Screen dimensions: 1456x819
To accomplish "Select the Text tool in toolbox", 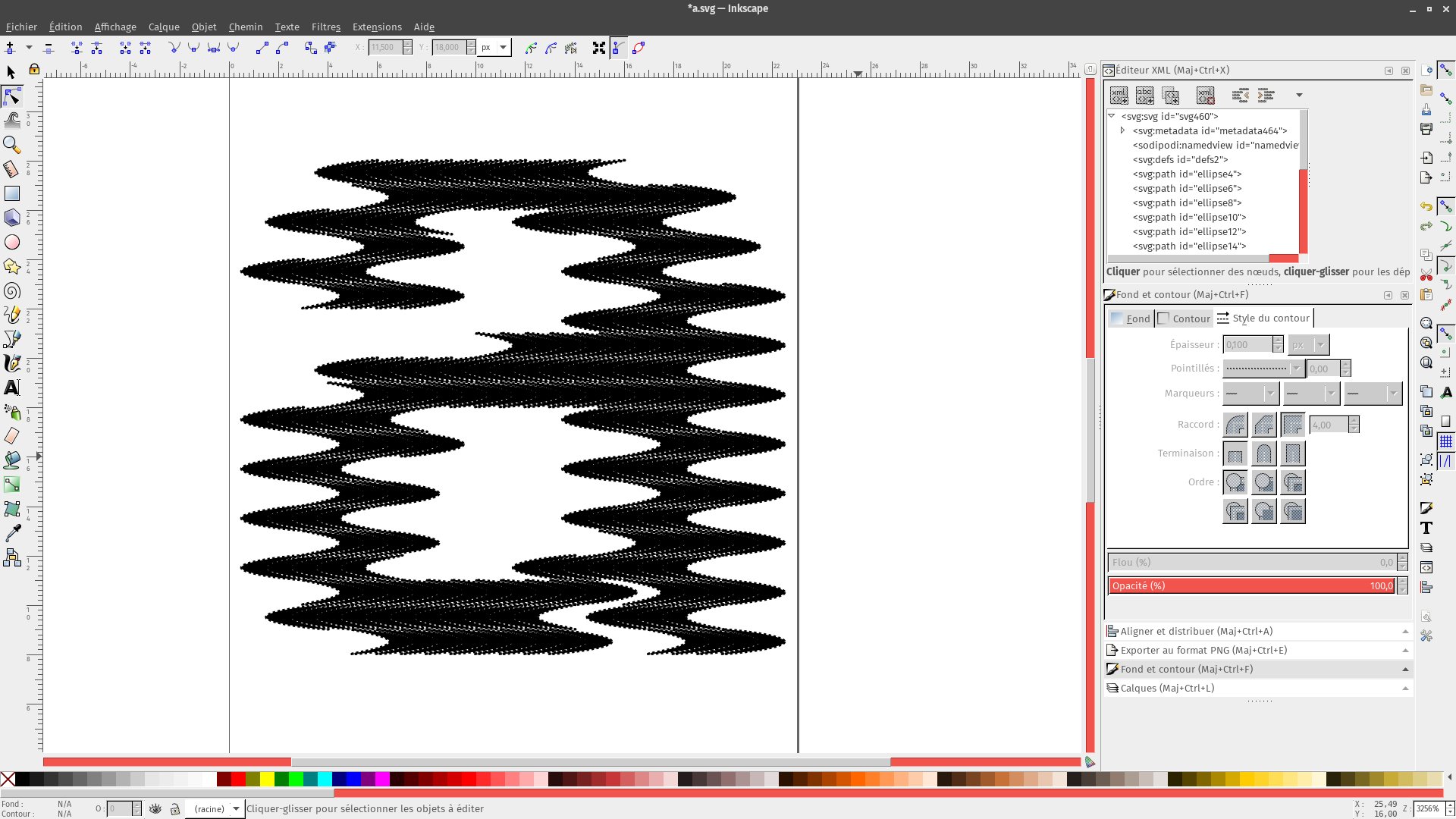I will pyautogui.click(x=12, y=388).
